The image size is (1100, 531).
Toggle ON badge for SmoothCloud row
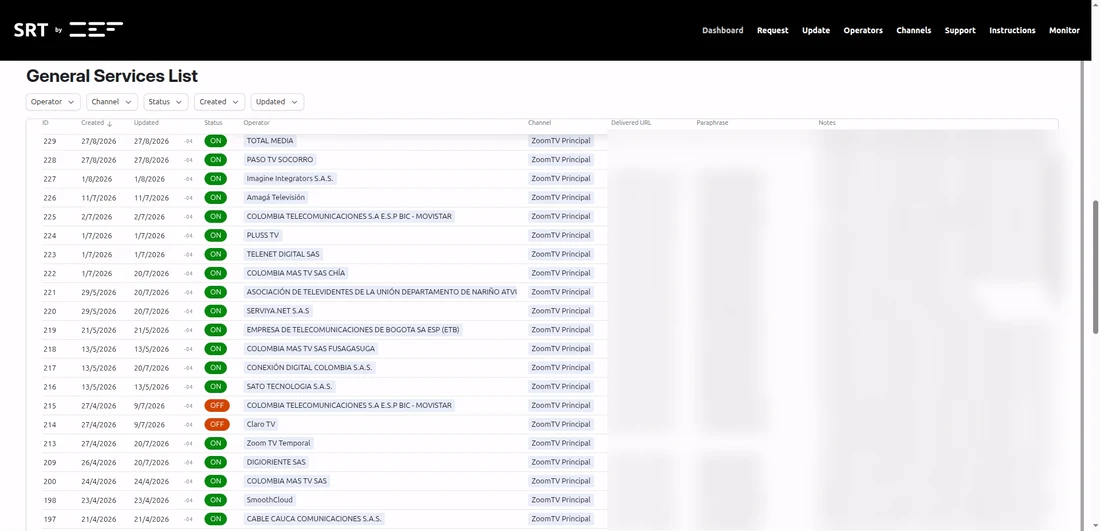click(x=215, y=500)
